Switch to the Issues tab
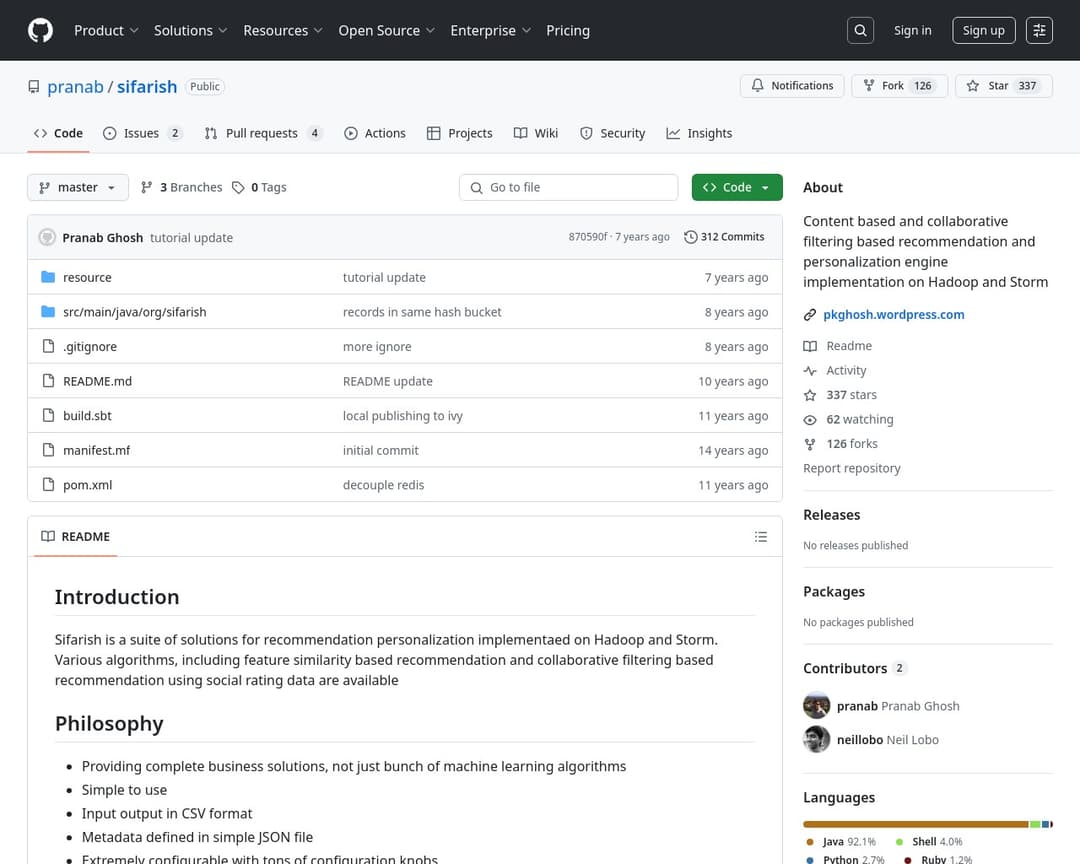The image size is (1080, 864). tap(142, 133)
